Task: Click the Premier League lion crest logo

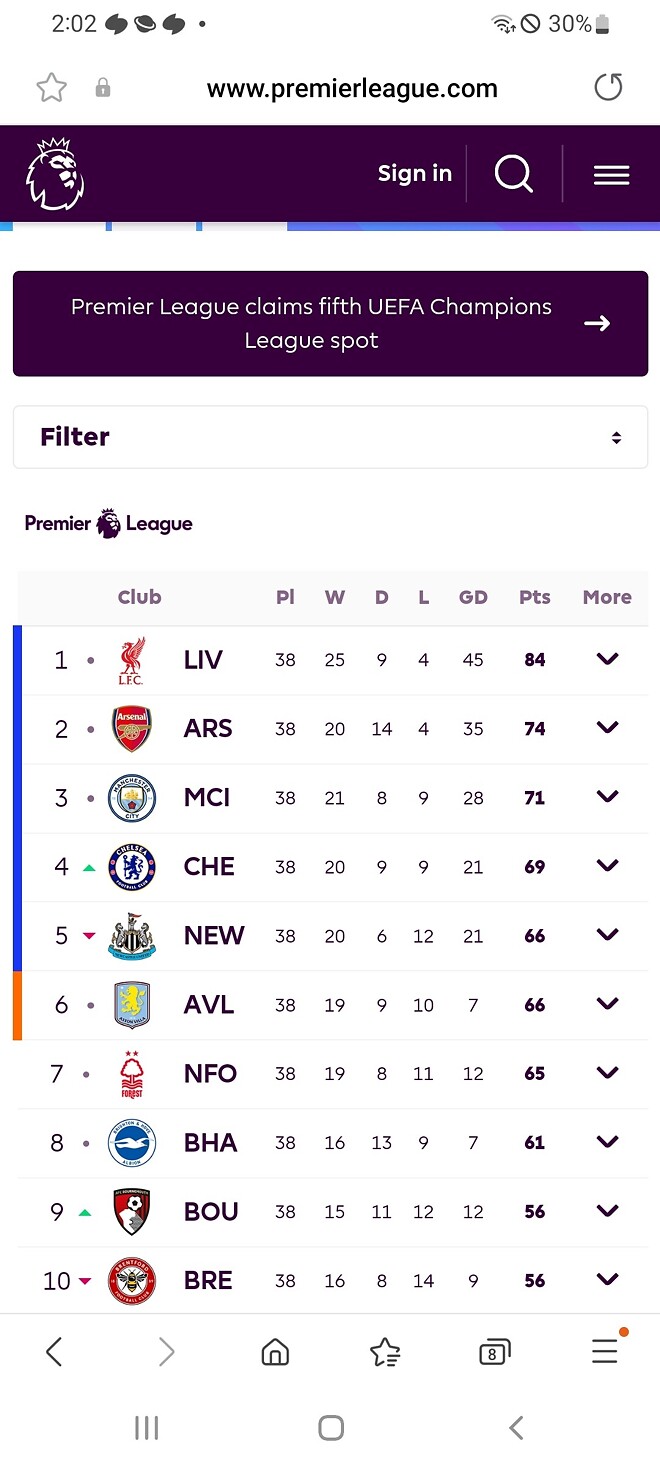Action: [55, 174]
